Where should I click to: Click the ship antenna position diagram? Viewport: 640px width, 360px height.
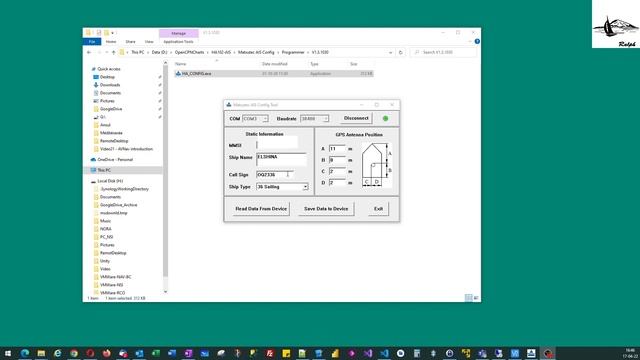(x=376, y=165)
